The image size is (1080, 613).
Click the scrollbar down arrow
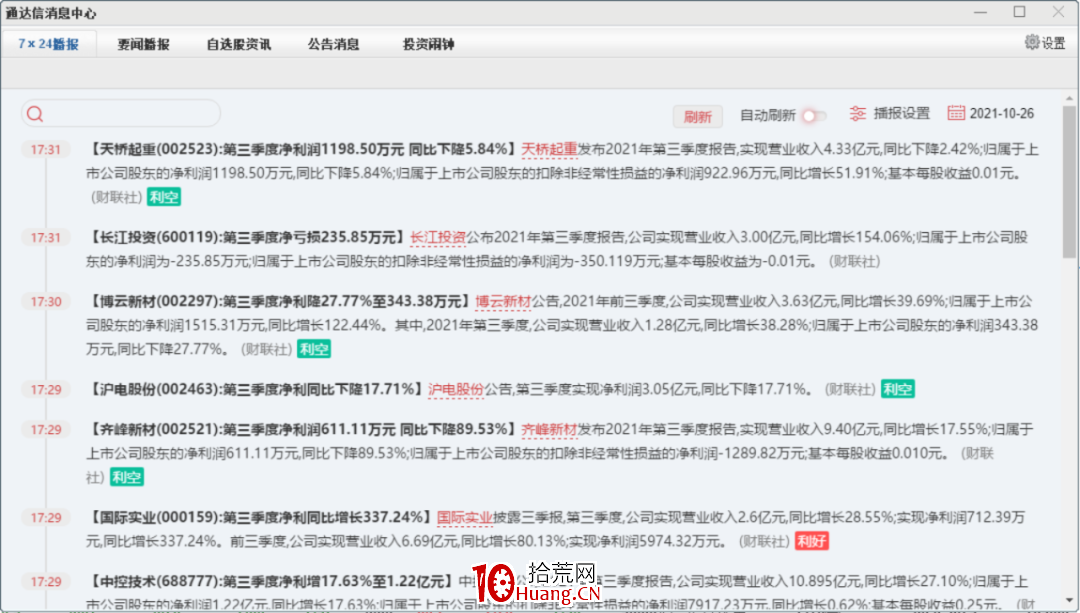tap(1069, 601)
